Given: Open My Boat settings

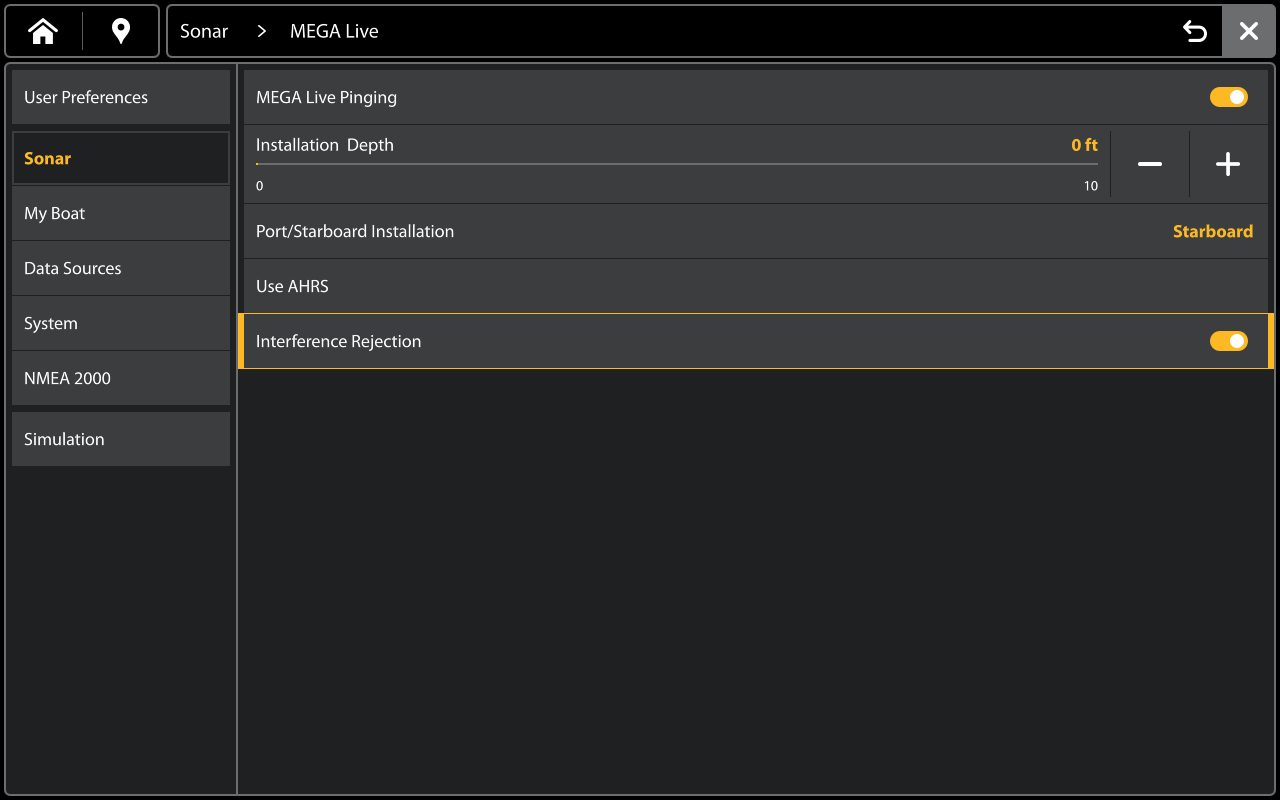Looking at the screenshot, I should pyautogui.click(x=121, y=213).
